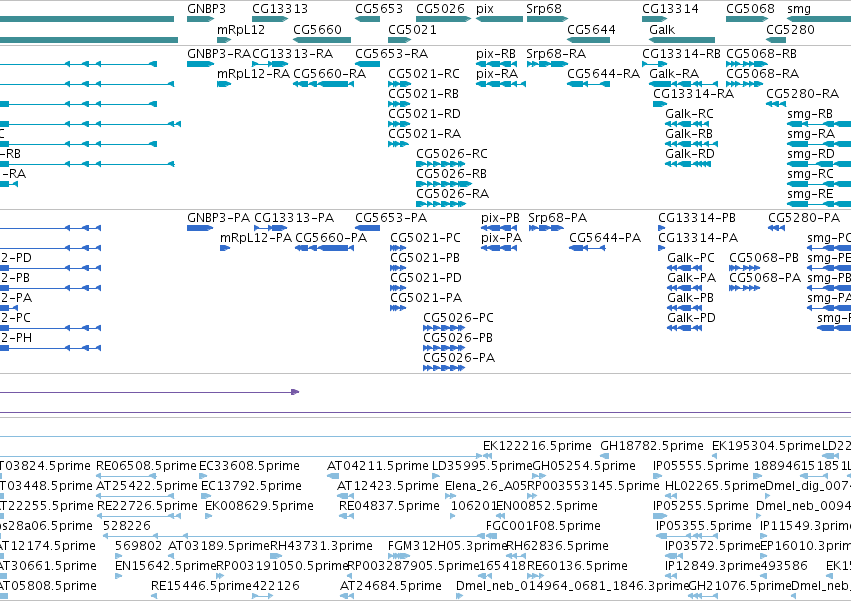This screenshot has height=601, width=851.
Task: Select the CG13313 gene label
Action: point(280,9)
